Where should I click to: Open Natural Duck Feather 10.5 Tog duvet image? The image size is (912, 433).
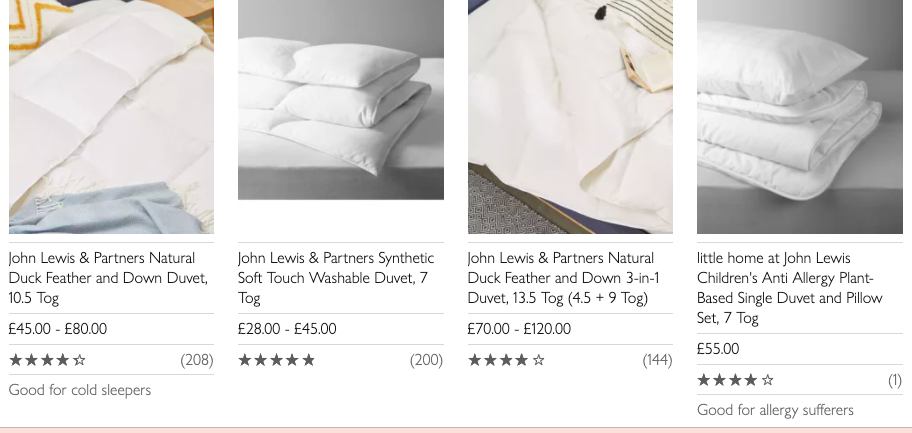(x=111, y=116)
